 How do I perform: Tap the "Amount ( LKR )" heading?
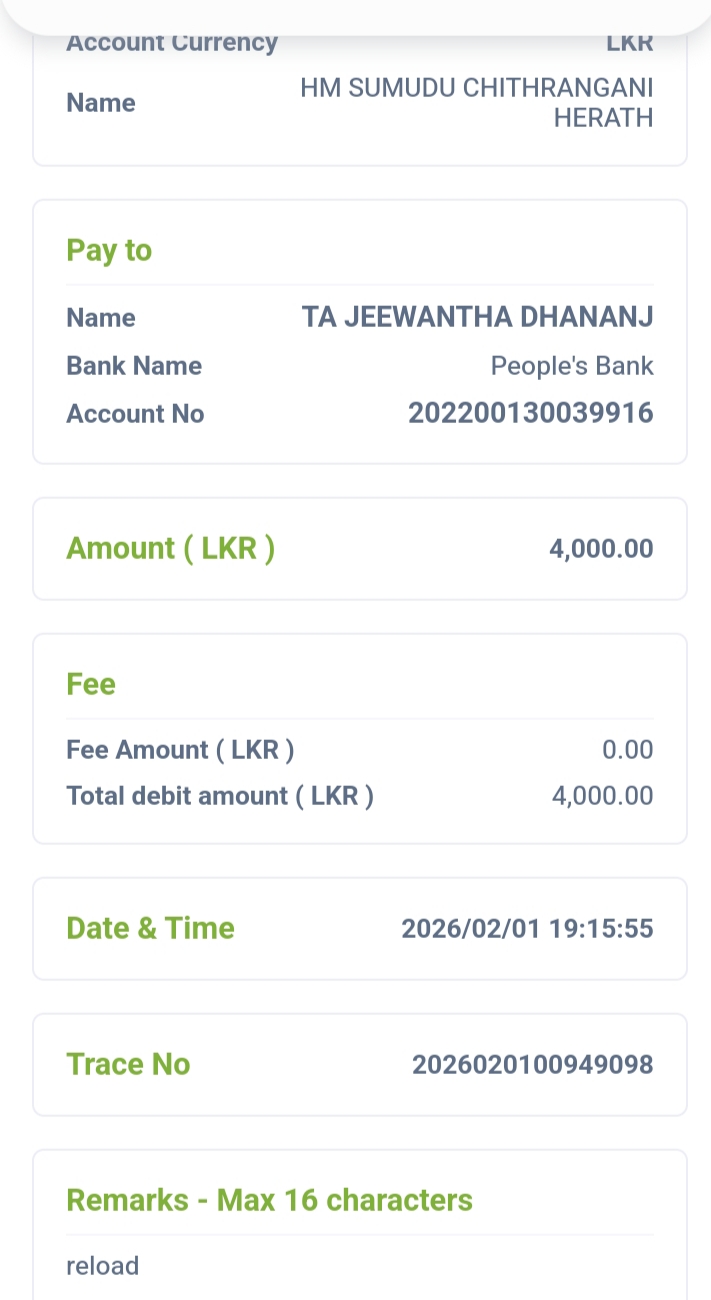pos(170,548)
